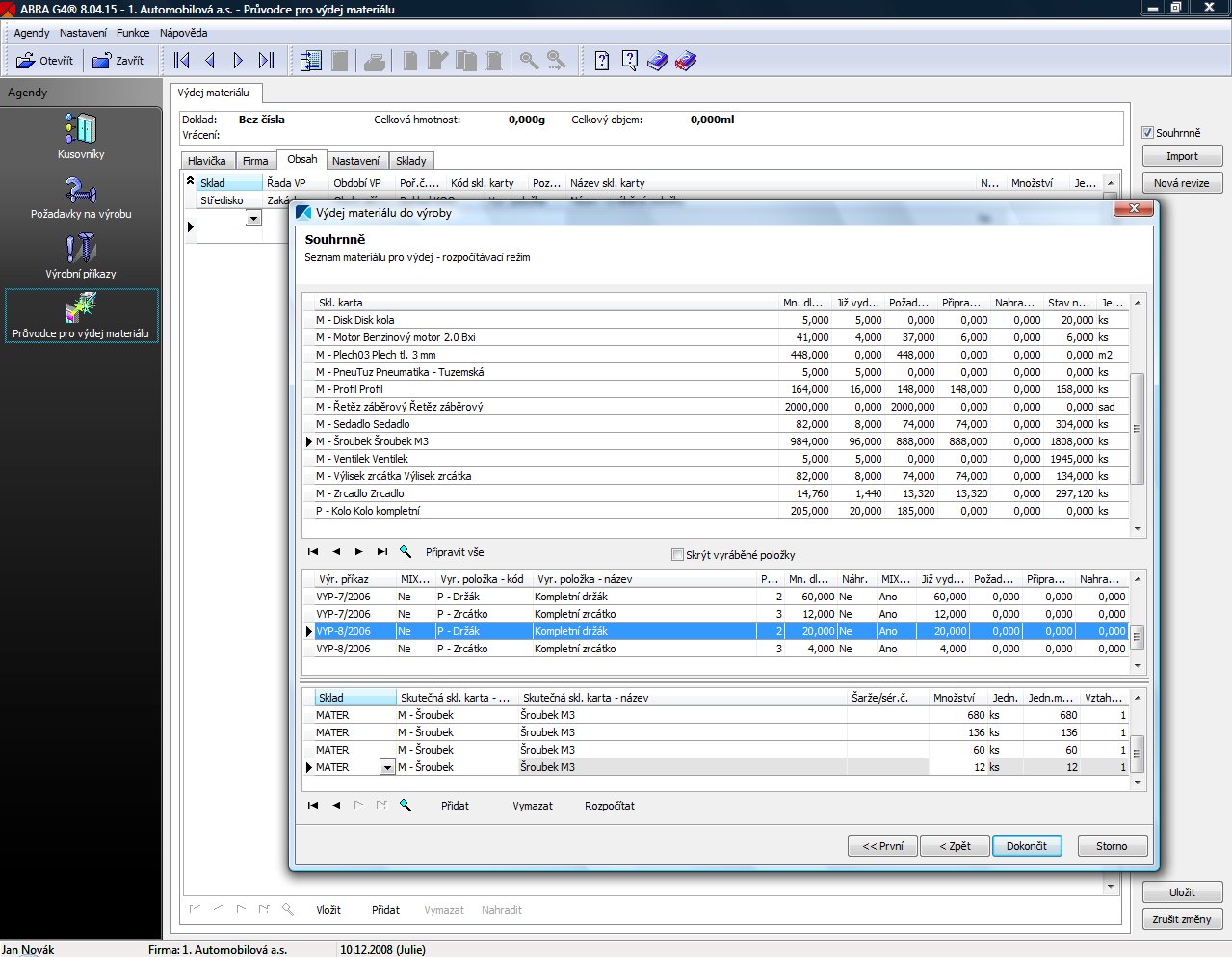Click the new document toolbar icon

pos(410,61)
